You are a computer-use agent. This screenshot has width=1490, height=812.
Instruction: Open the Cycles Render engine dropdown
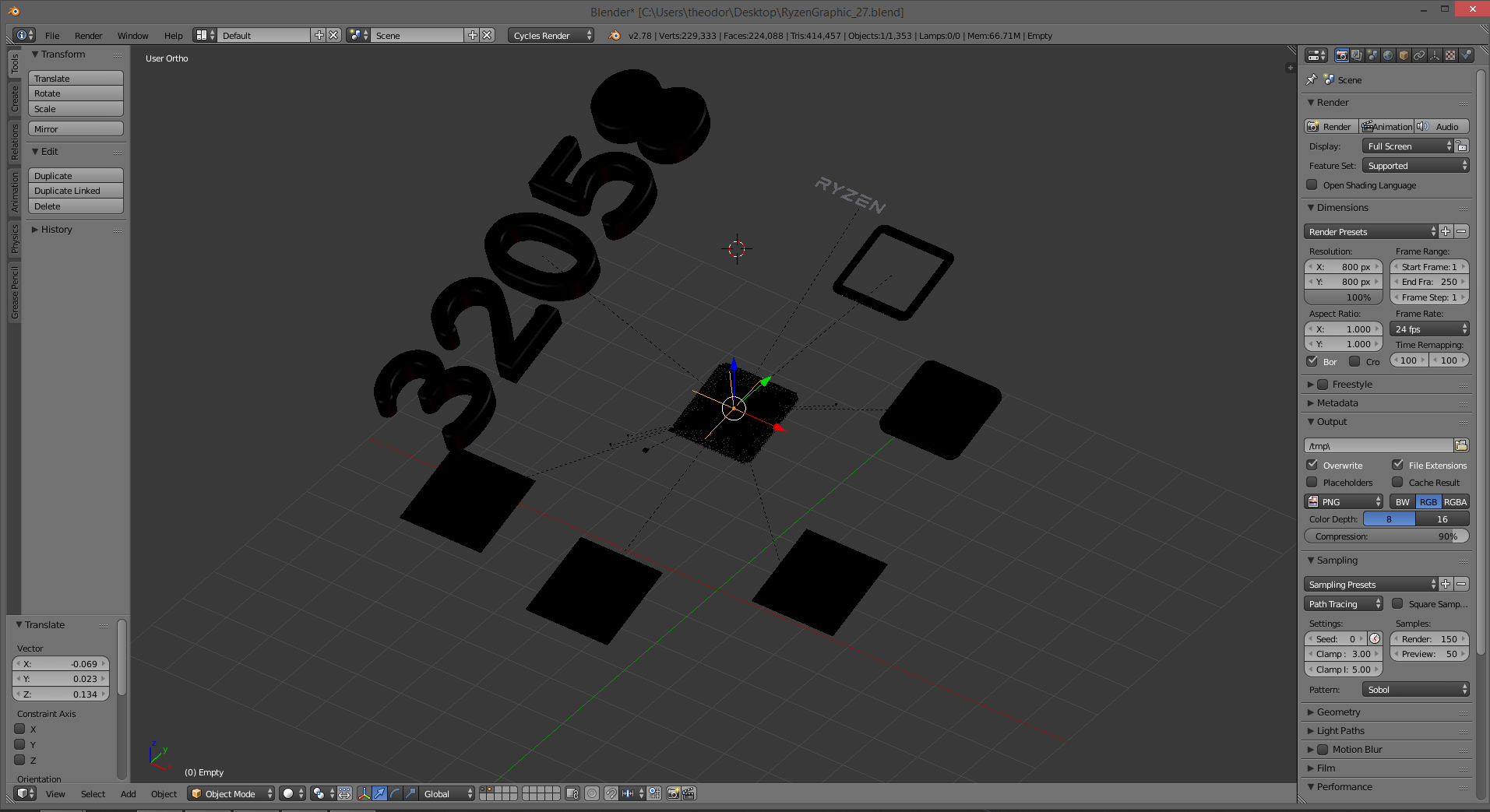coord(551,36)
